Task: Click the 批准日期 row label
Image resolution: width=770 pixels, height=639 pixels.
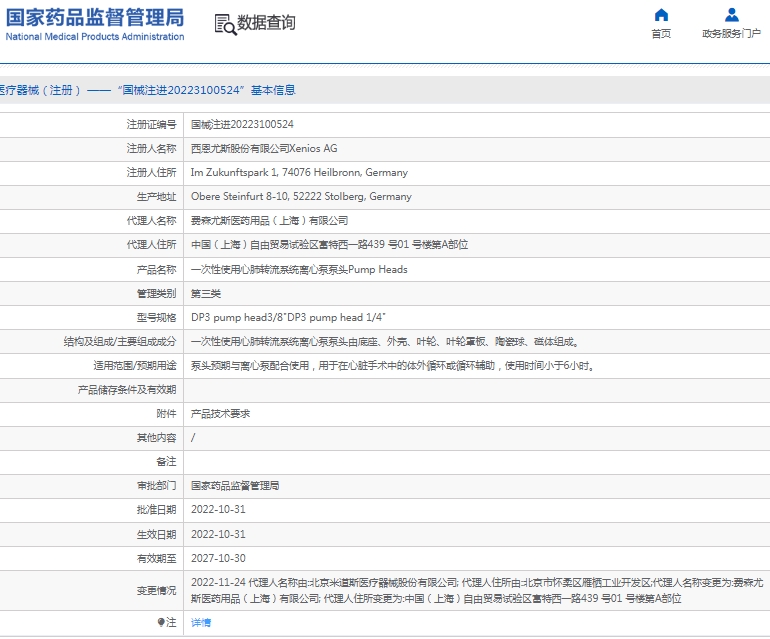Action: tap(156, 510)
